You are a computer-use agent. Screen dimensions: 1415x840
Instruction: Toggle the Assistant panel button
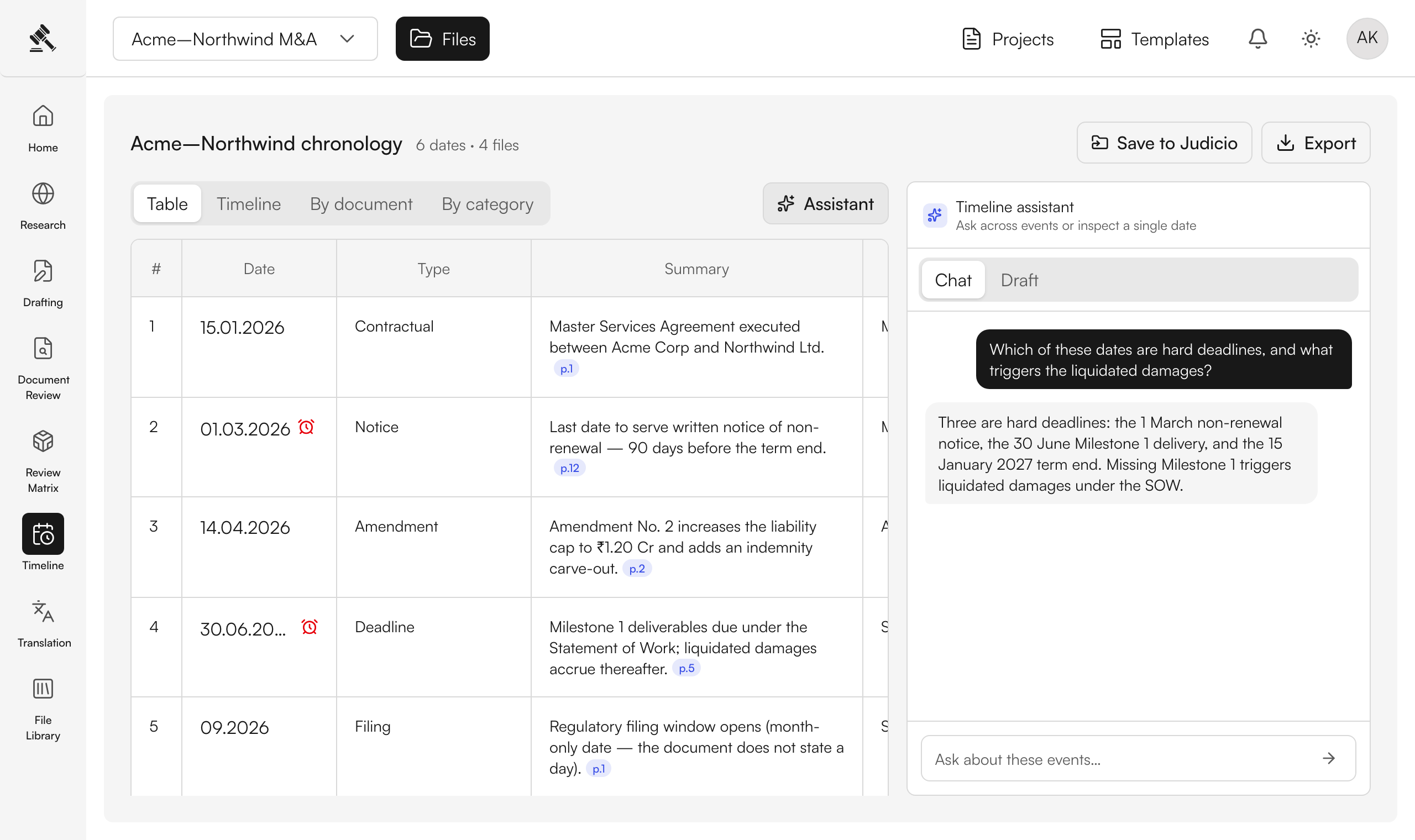tap(825, 203)
